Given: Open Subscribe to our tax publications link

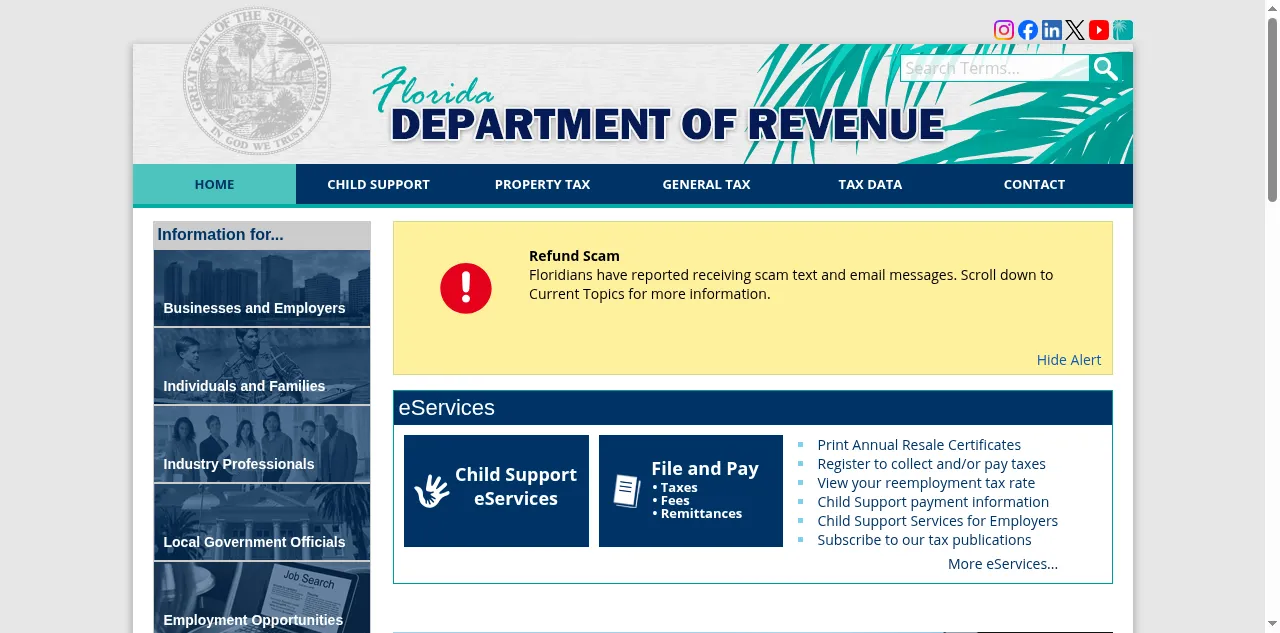Looking at the screenshot, I should (x=924, y=540).
